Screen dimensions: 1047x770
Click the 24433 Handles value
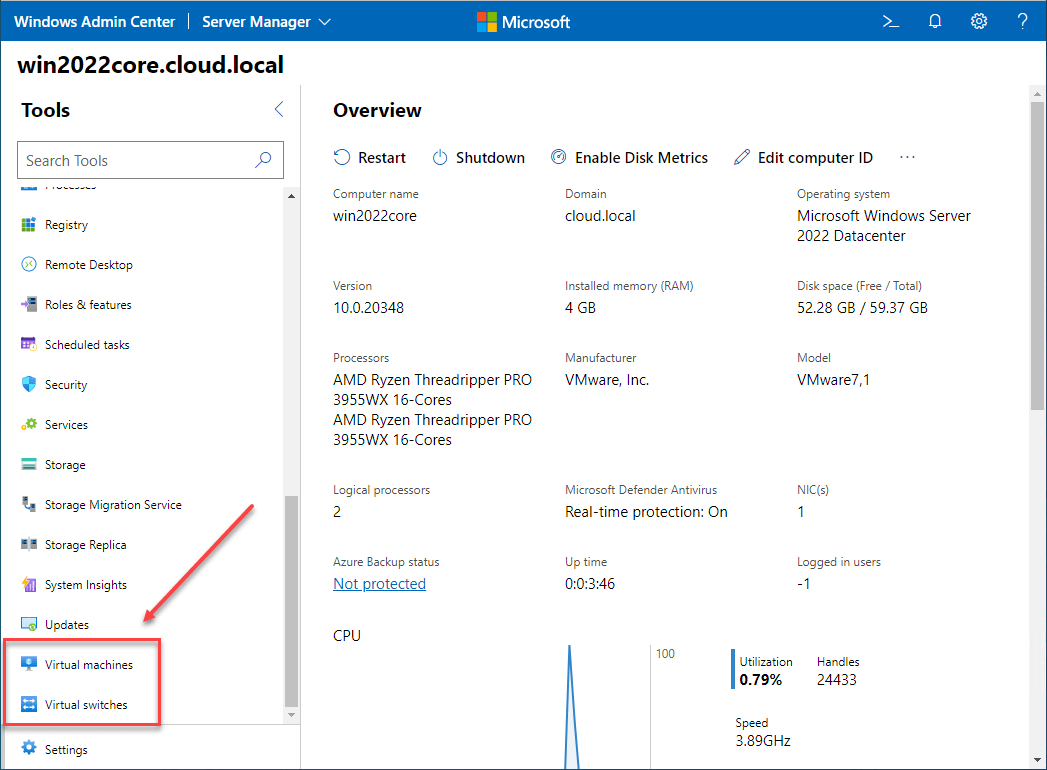coord(837,680)
